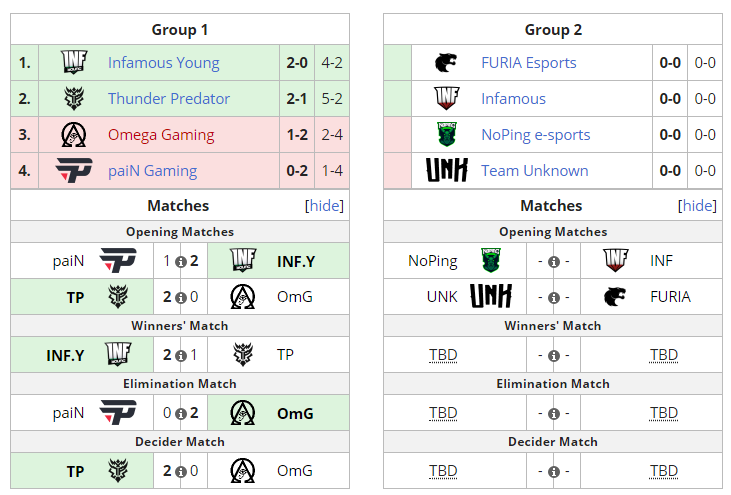731x495 pixels.
Task: Expand Group 1 Elimination Match details
Action: coord(180,414)
